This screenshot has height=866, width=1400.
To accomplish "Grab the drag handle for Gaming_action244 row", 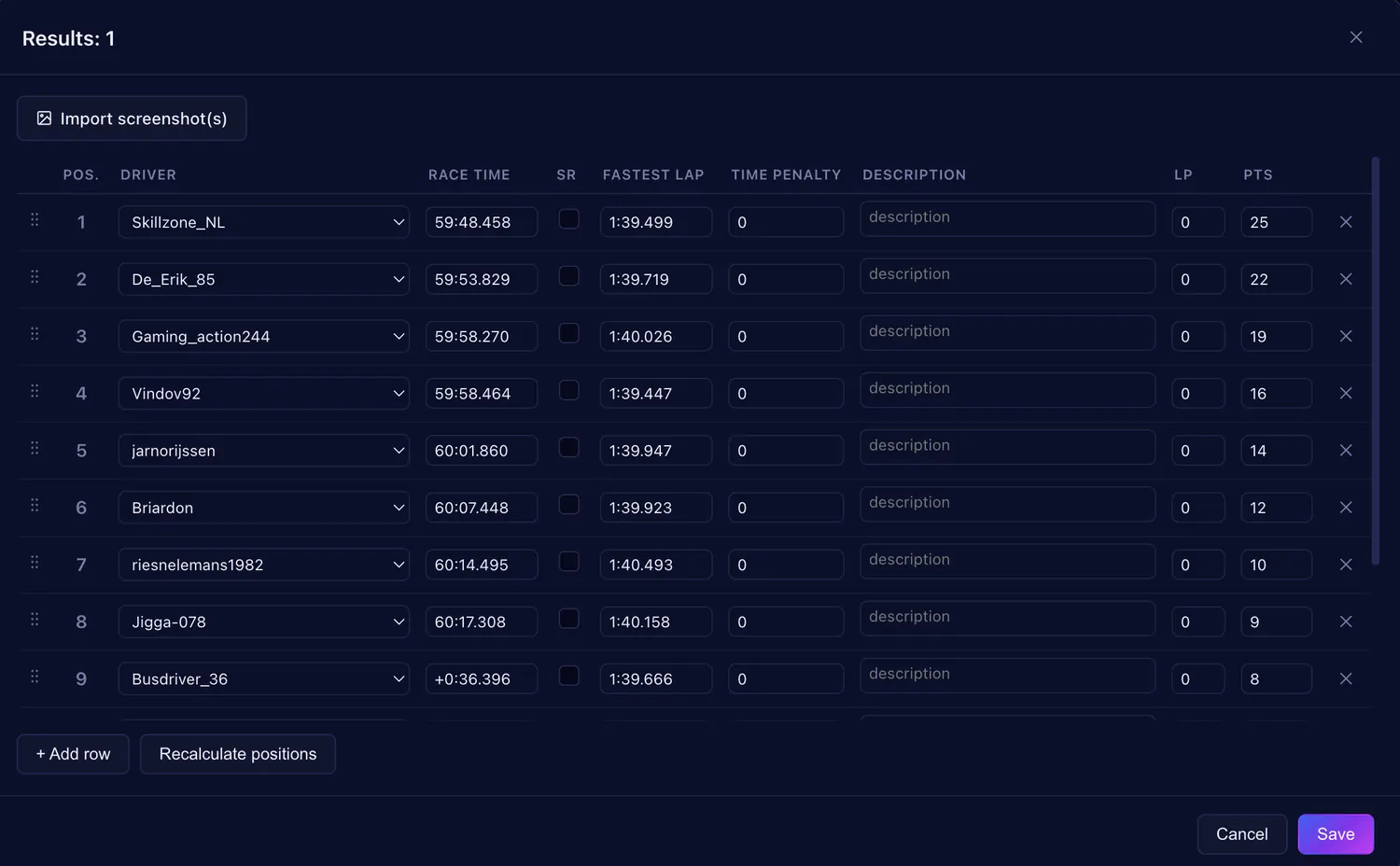I will [x=35, y=334].
